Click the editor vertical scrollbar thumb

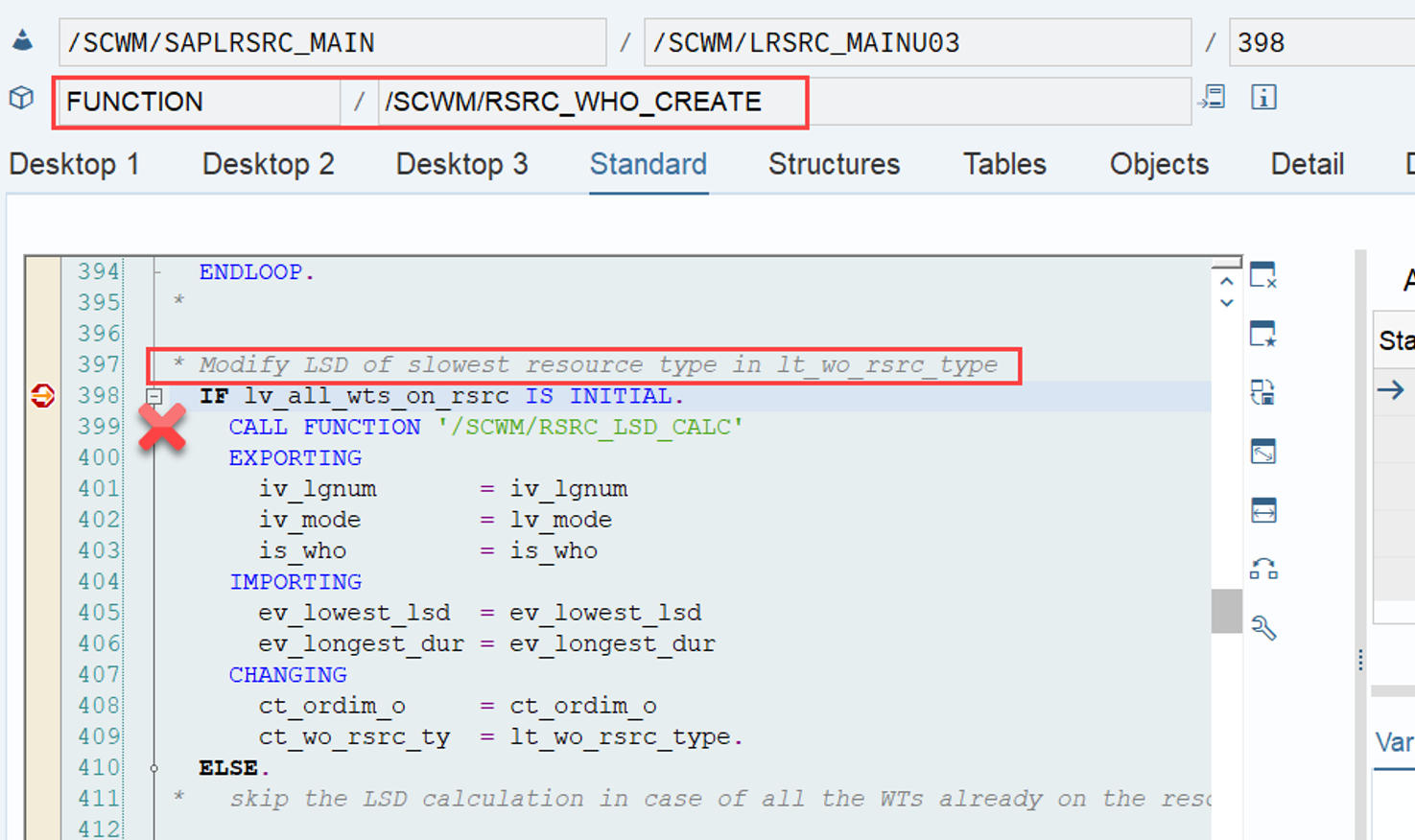click(x=1227, y=611)
